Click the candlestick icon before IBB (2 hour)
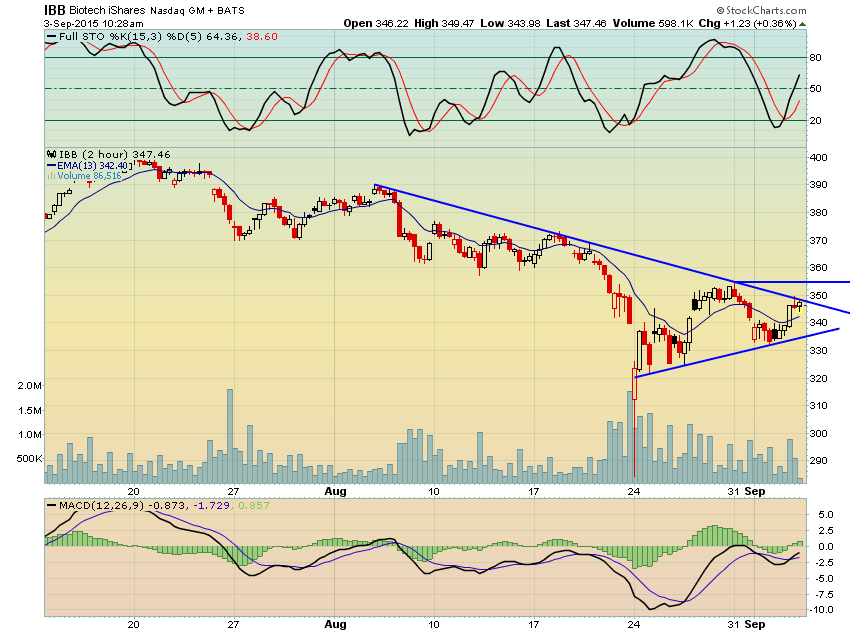The image size is (850, 633). [x=51, y=154]
